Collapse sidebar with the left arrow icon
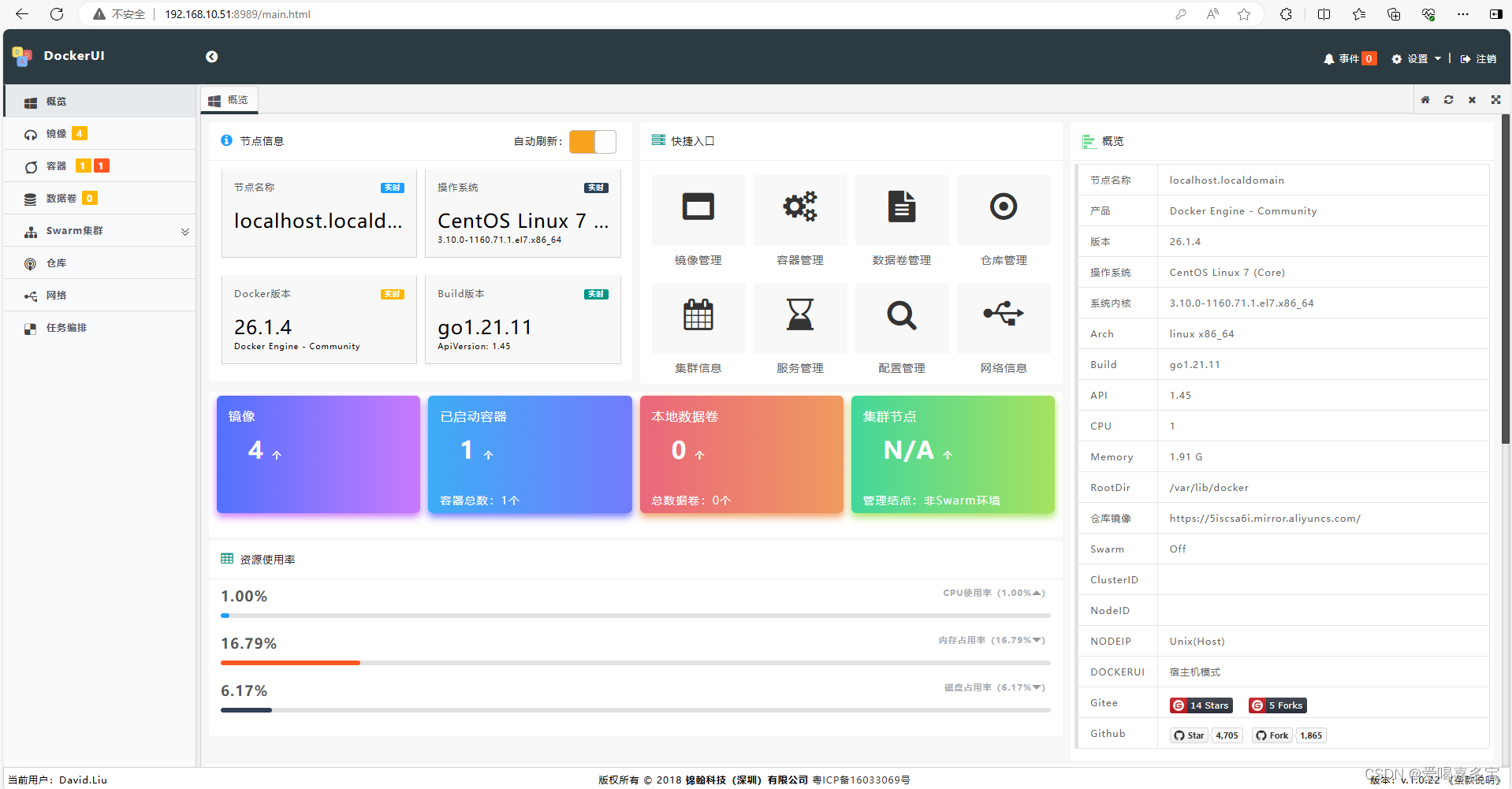The image size is (1512, 789). pyautogui.click(x=211, y=57)
